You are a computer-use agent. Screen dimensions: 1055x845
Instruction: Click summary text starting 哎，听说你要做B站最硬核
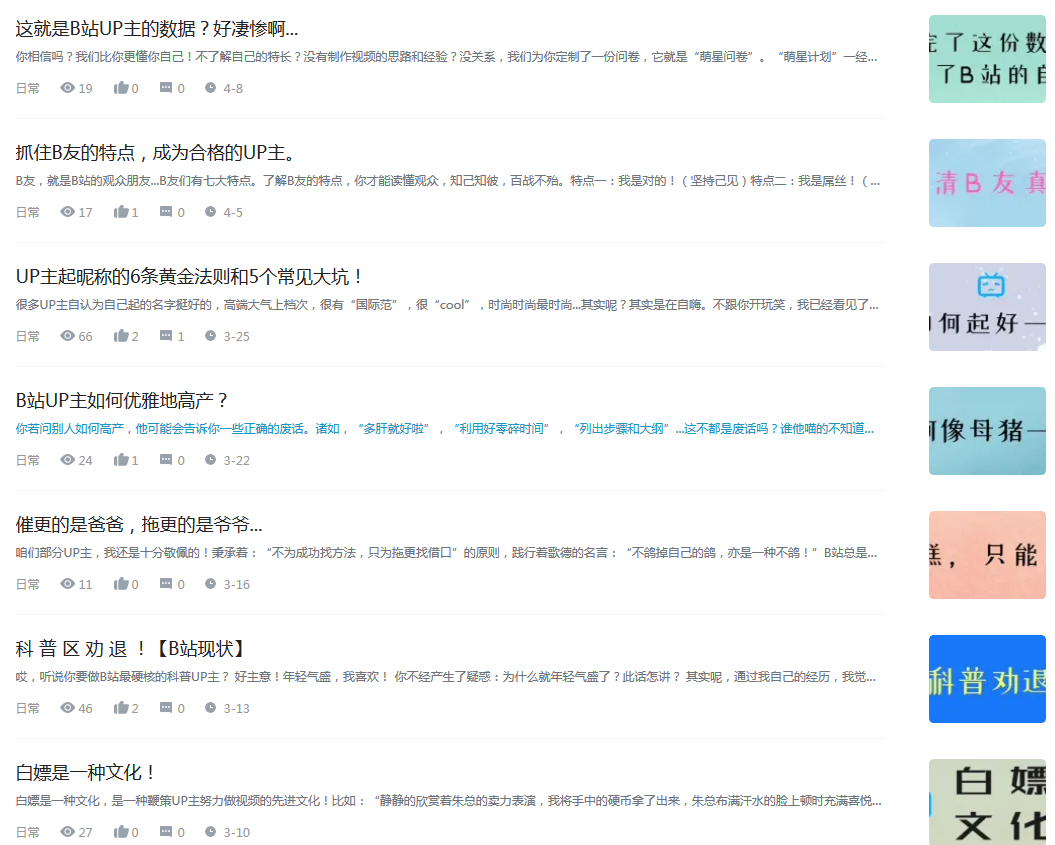(445, 676)
